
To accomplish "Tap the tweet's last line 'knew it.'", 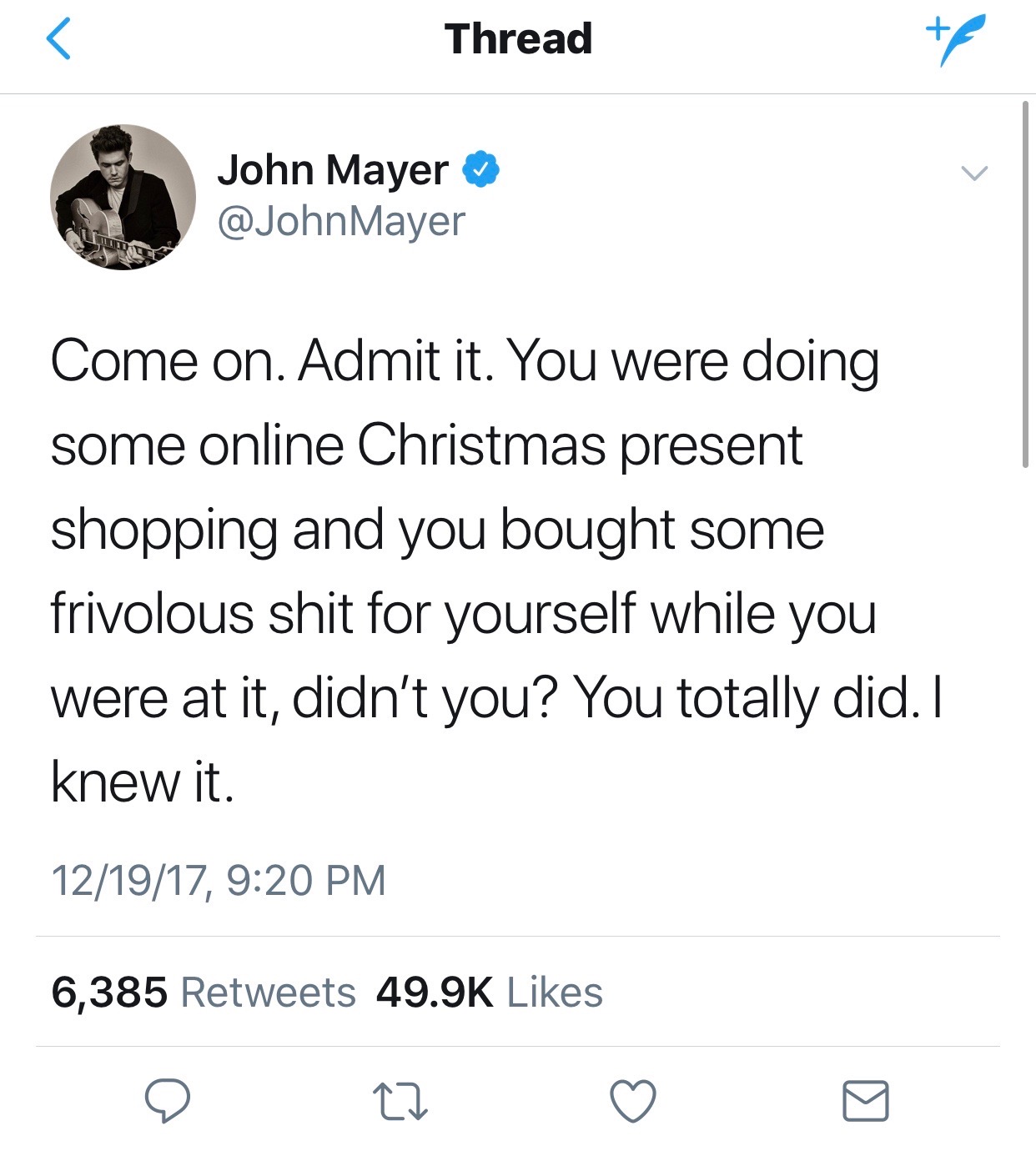I will pyautogui.click(x=142, y=782).
